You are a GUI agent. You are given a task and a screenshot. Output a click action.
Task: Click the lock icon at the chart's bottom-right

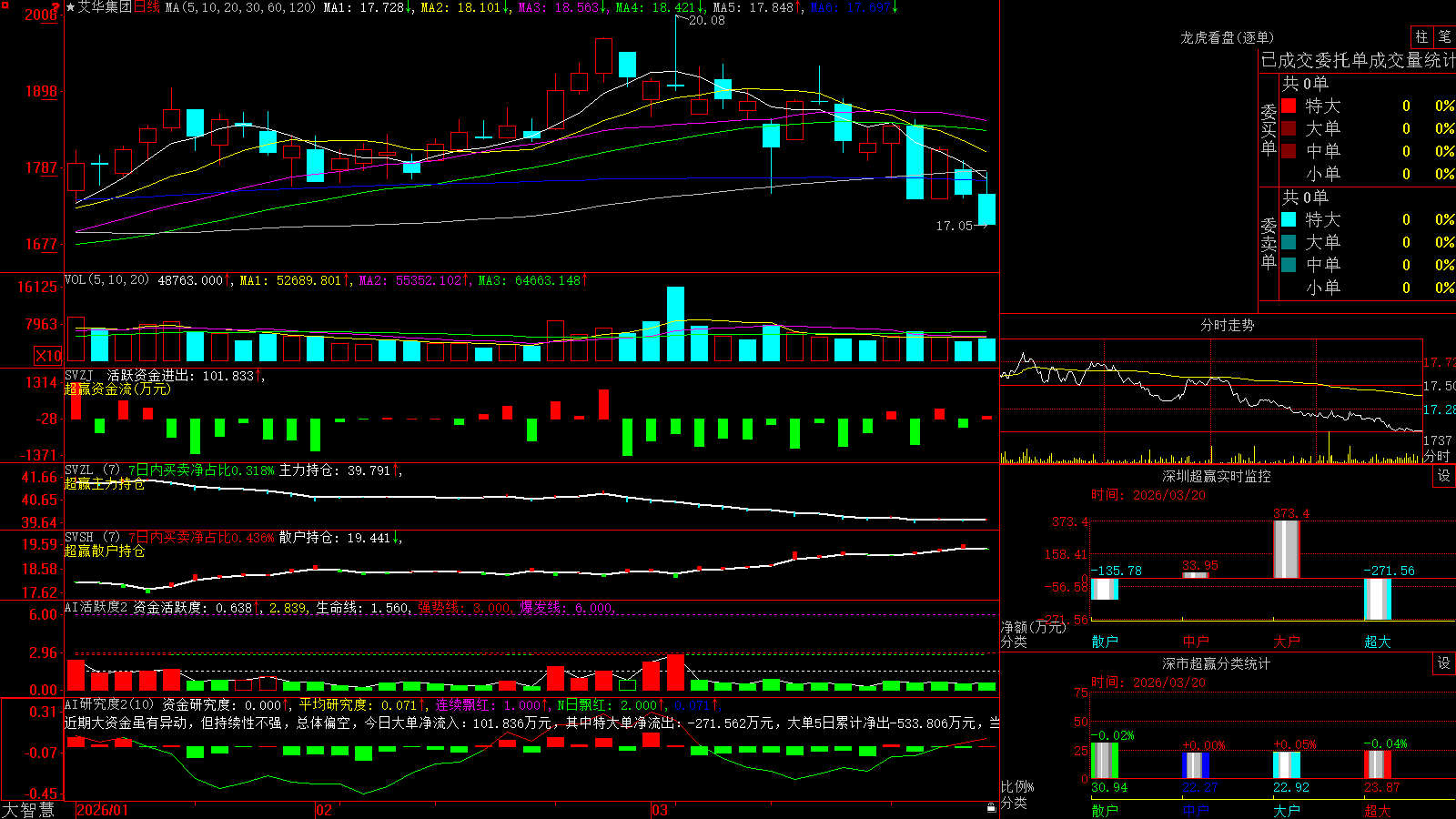[992, 807]
